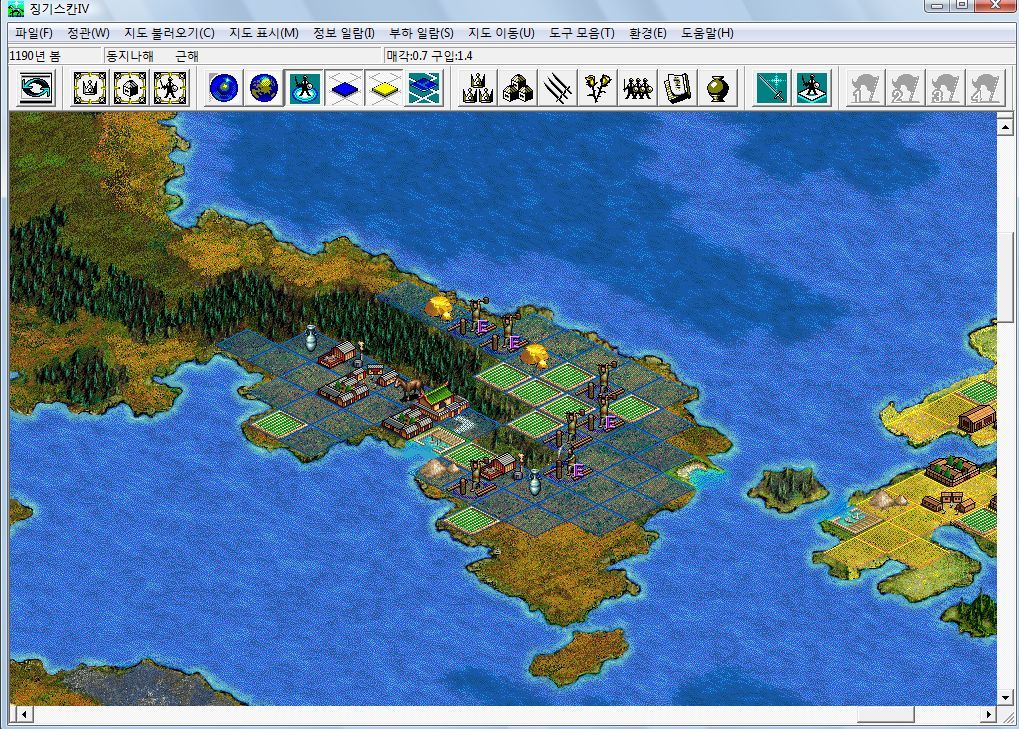1019x729 pixels.
Task: Toggle the yellow diamond tile overlay
Action: pos(384,88)
